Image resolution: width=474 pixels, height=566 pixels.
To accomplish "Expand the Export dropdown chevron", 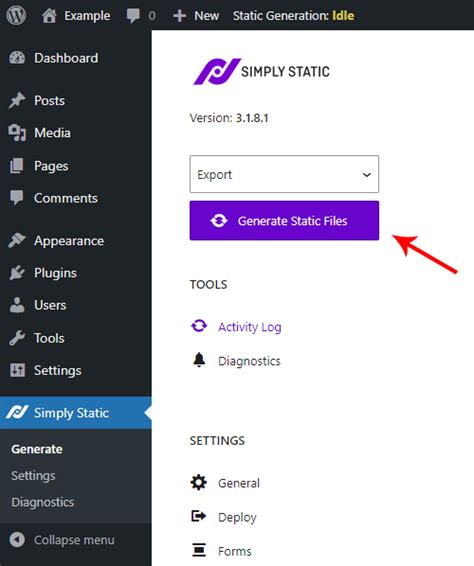I will click(367, 175).
